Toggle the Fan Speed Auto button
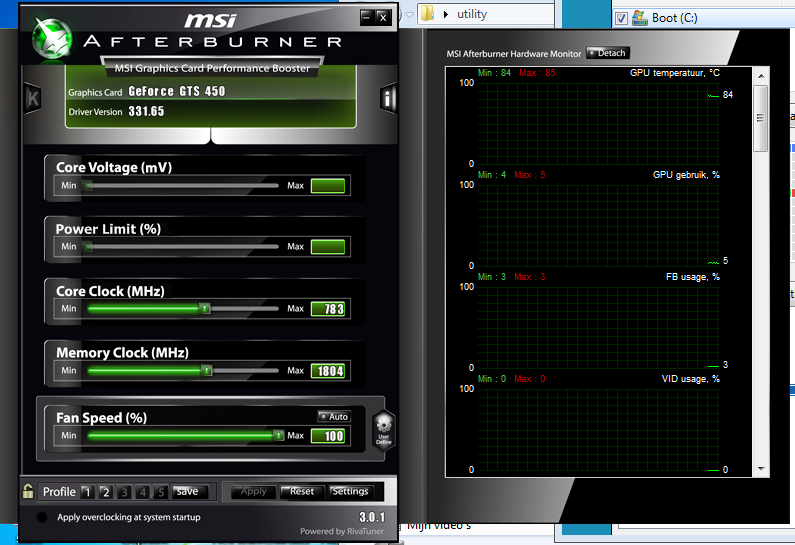The width and height of the screenshot is (795, 545). (334, 416)
